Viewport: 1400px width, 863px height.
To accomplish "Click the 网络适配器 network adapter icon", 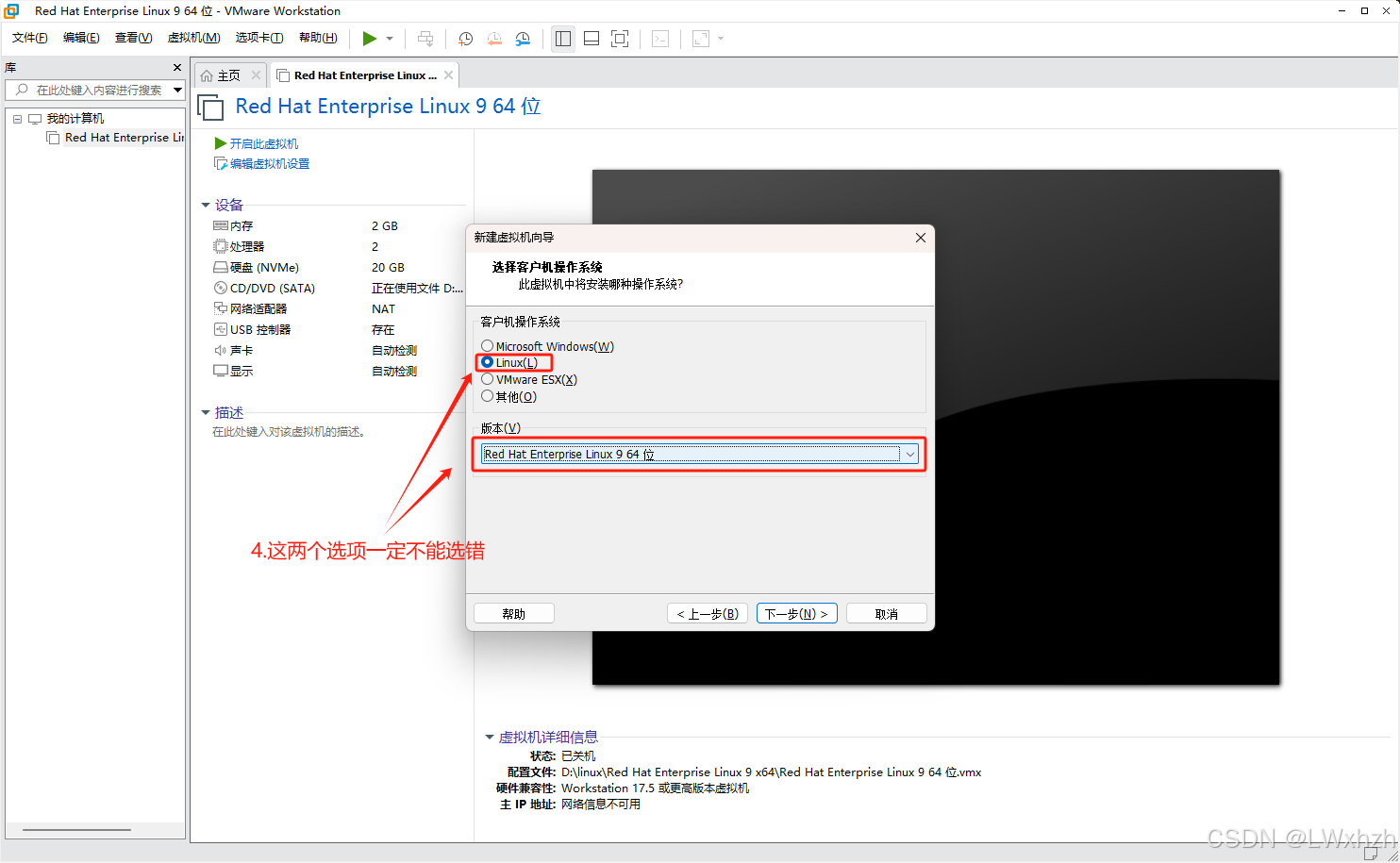I will point(221,308).
